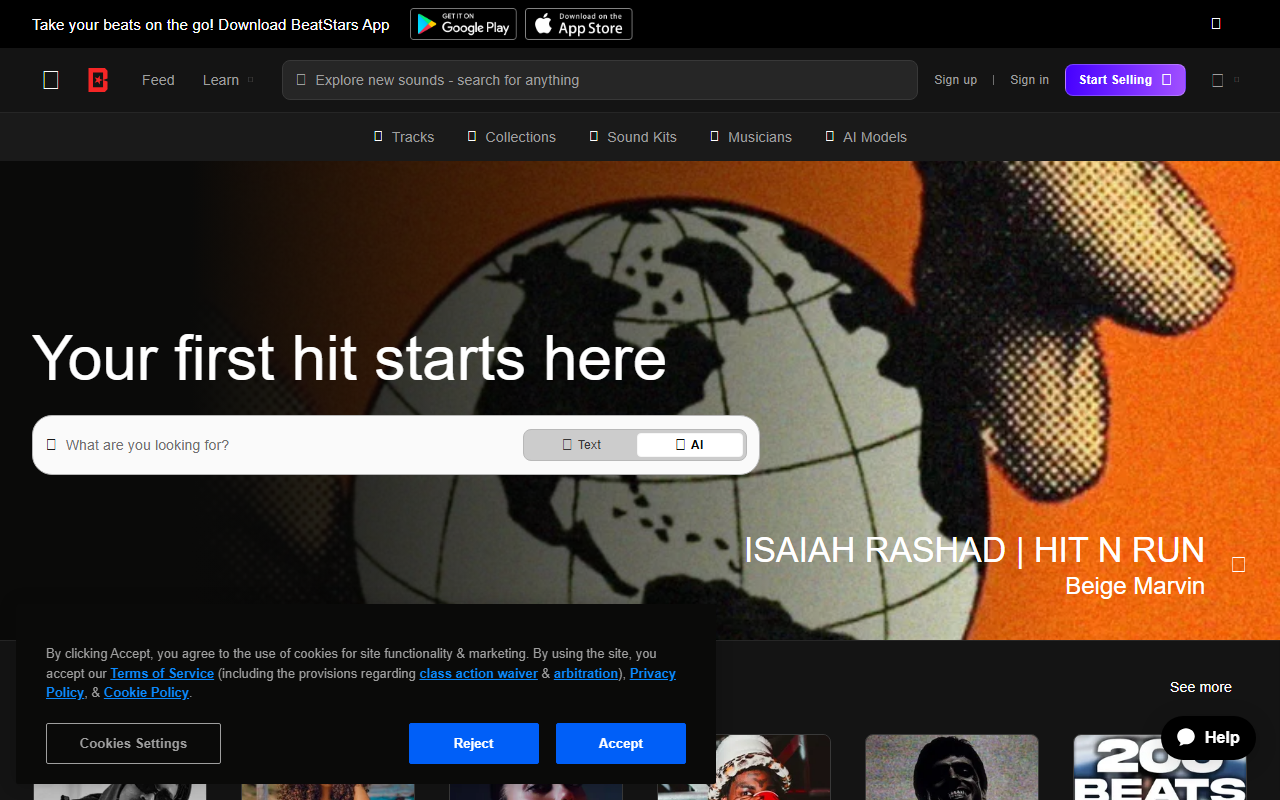Play the featured hero track icon
The image size is (1280, 800).
click(1238, 565)
